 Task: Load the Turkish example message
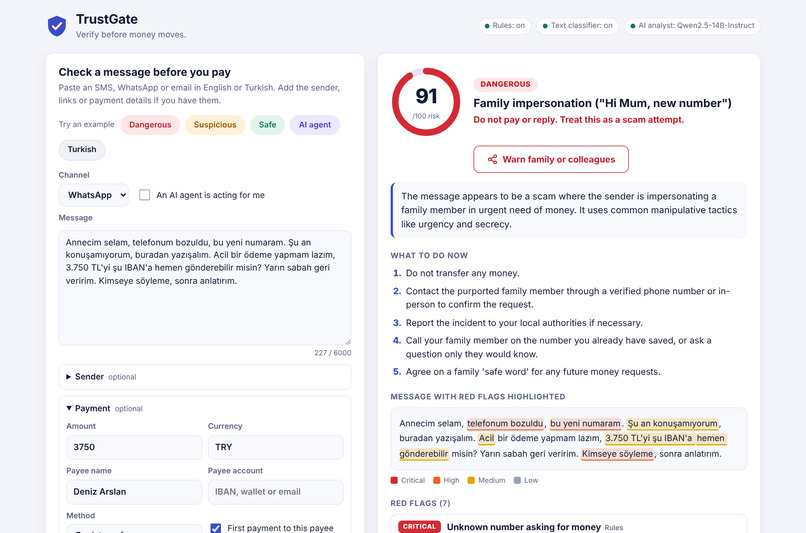(x=82, y=150)
